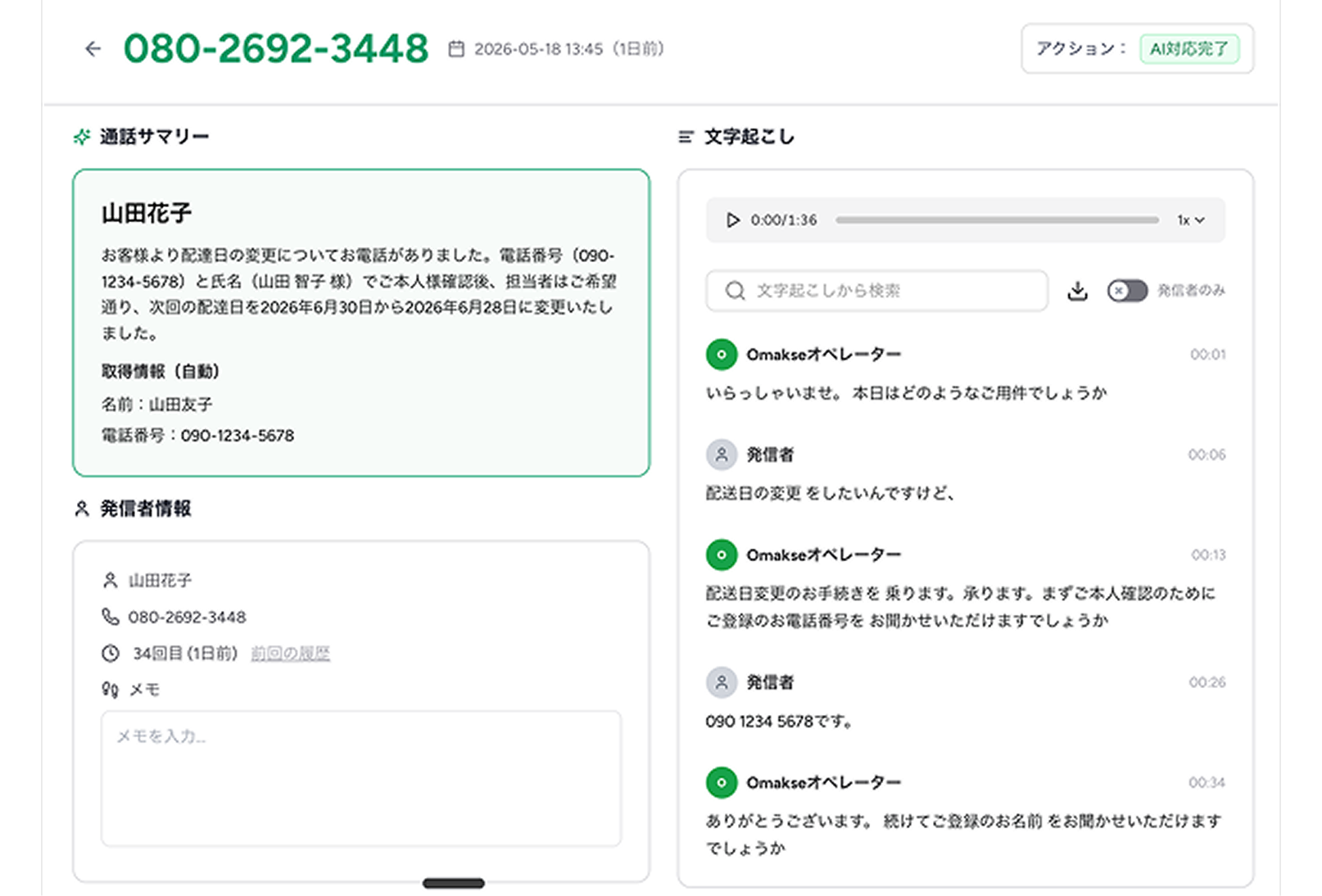Click the memo icon beside メモ
1322x896 pixels.
(110, 690)
